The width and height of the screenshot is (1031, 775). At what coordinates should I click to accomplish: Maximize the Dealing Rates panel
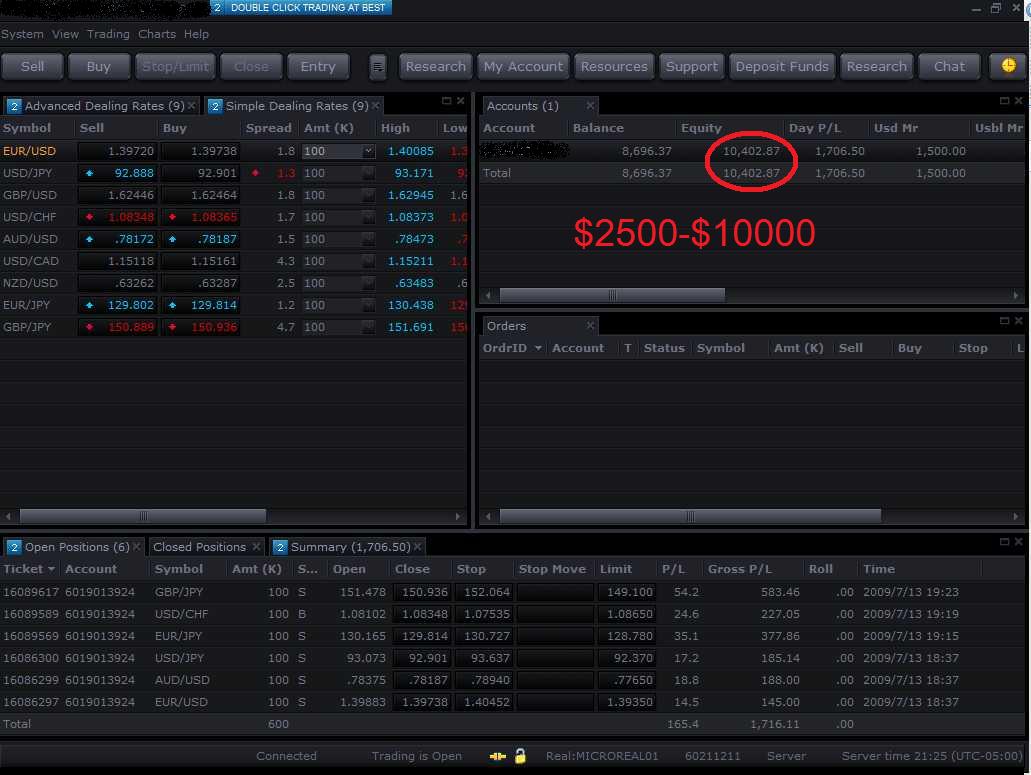(x=446, y=101)
